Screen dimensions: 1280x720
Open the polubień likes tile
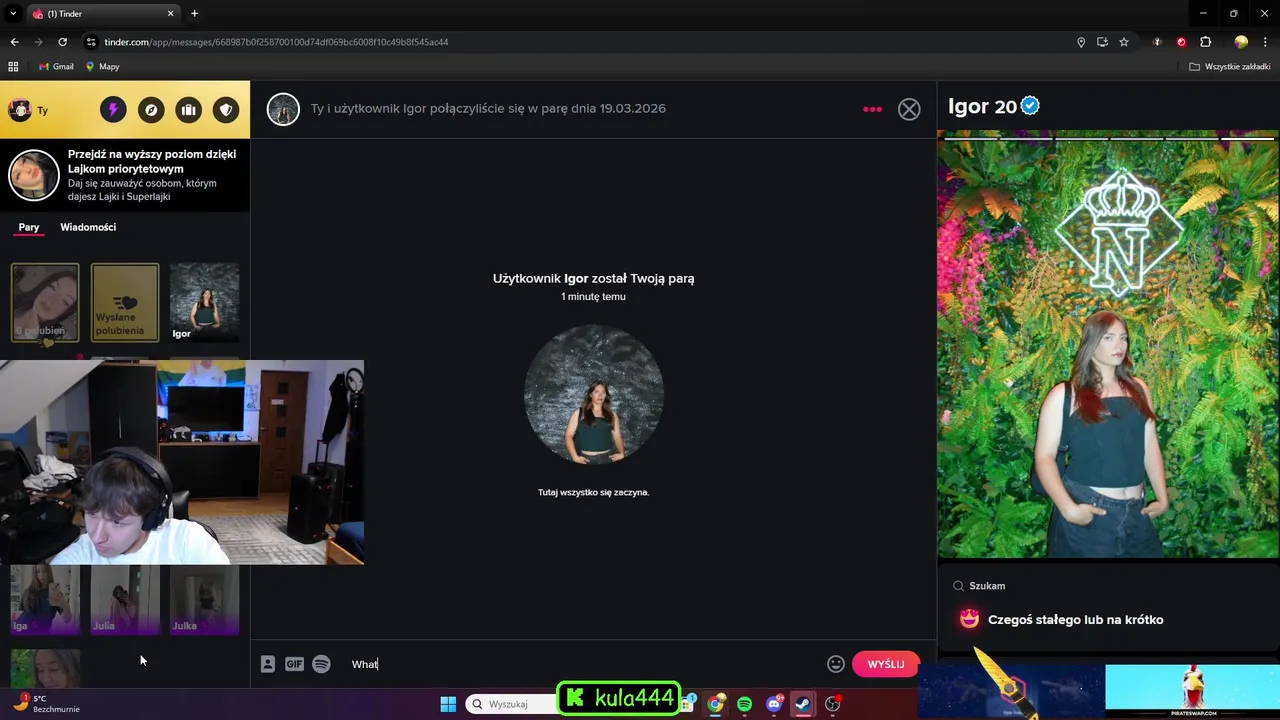tap(45, 303)
